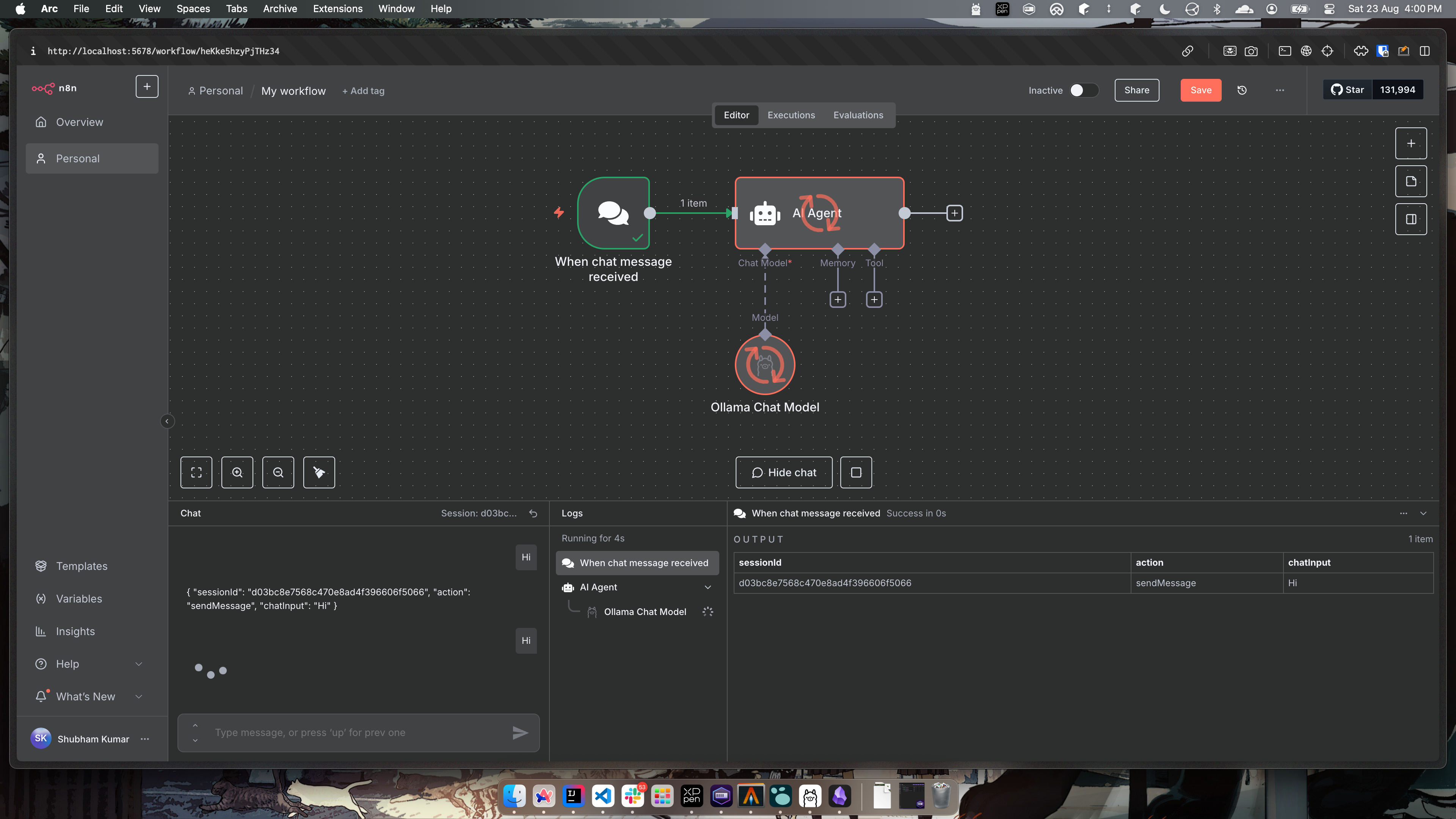Viewport: 1456px width, 819px height.
Task: Add a sticky note from the right panel
Action: (1410, 181)
